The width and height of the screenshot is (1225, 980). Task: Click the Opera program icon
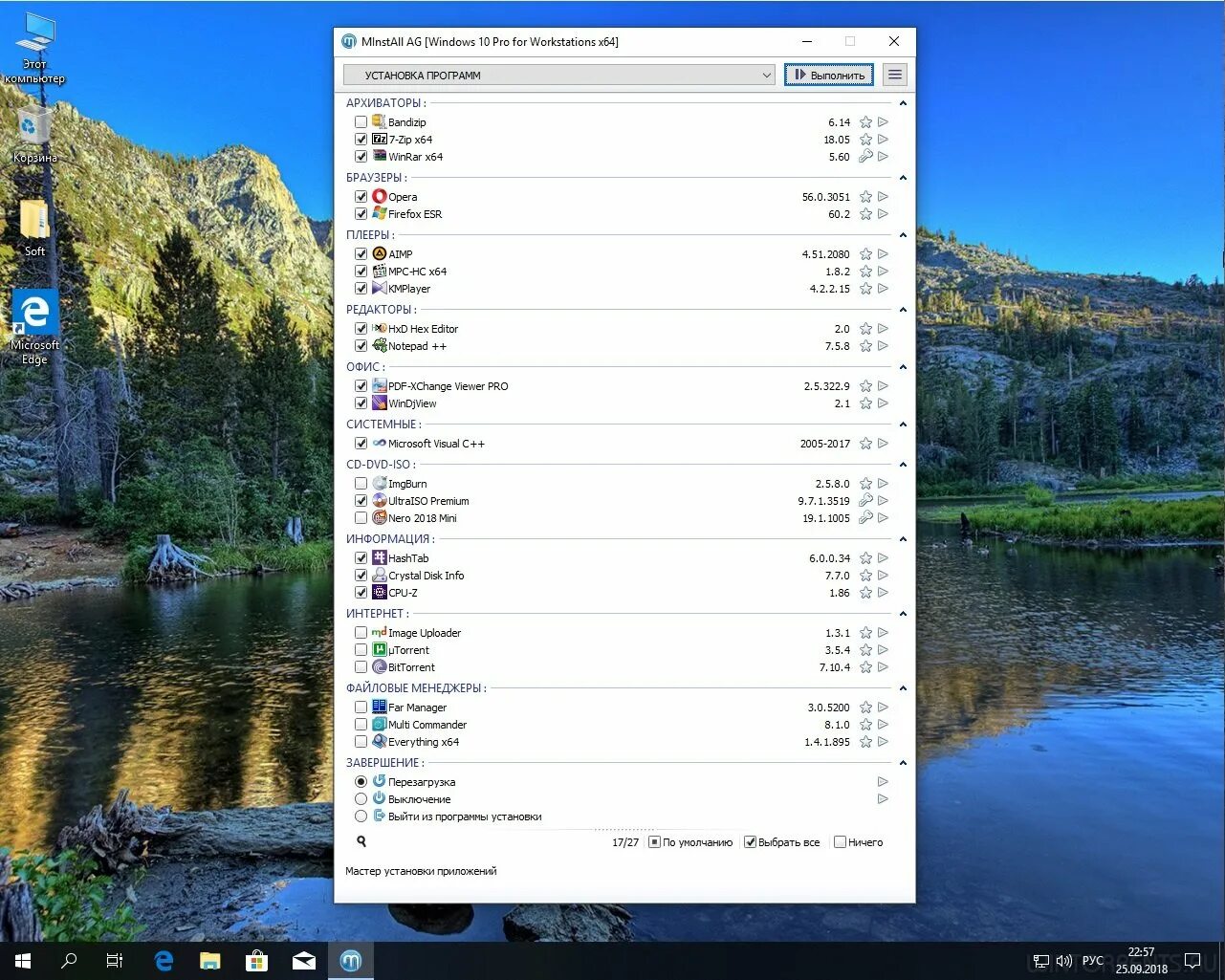coord(380,197)
